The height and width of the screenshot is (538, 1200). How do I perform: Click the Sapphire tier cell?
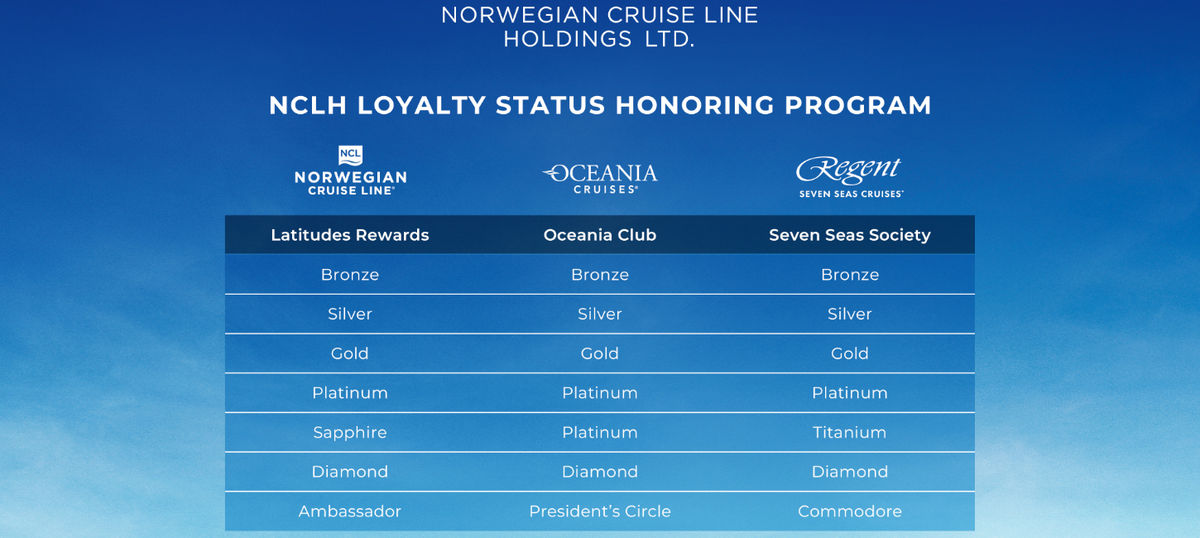point(350,432)
